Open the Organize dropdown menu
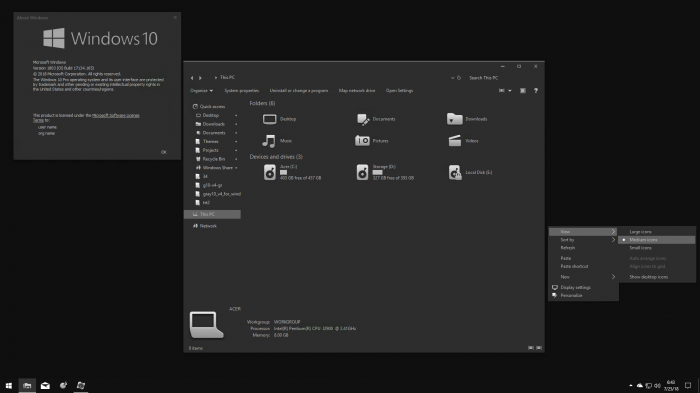The width and height of the screenshot is (700, 393). [x=201, y=91]
